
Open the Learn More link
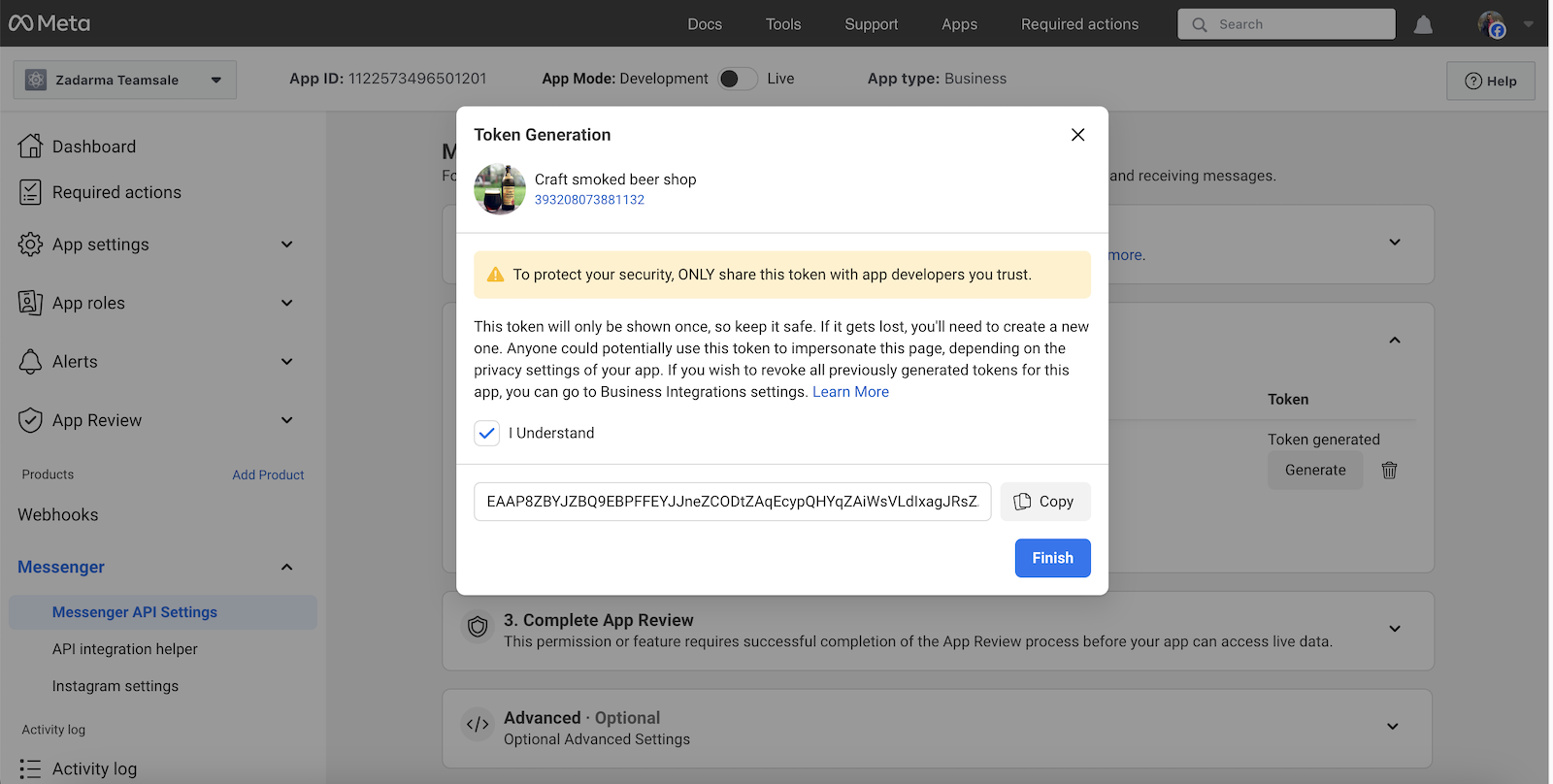pos(850,392)
